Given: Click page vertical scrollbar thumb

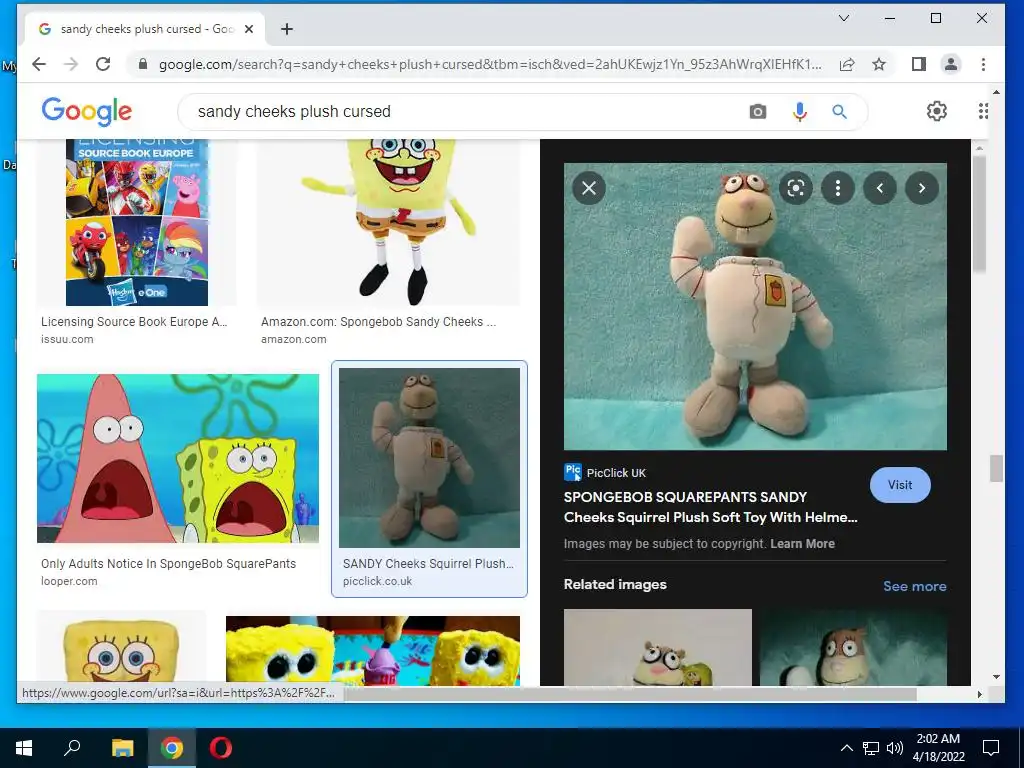Looking at the screenshot, I should coord(995,468).
